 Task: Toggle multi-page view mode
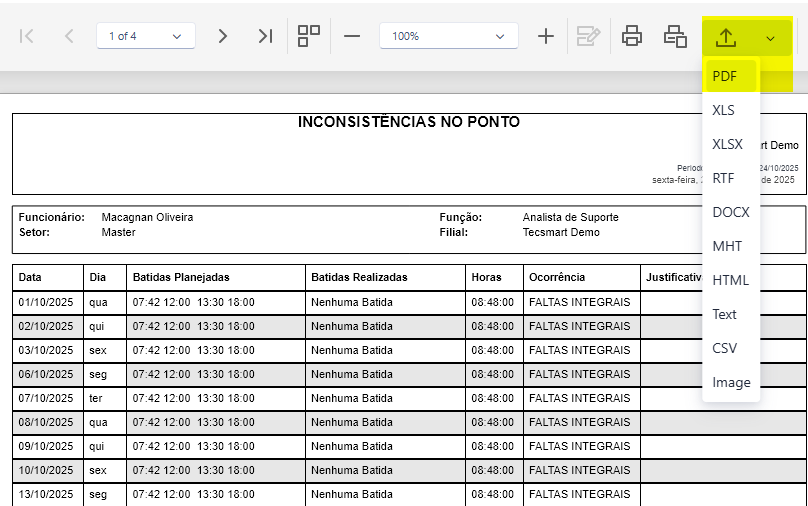pos(309,36)
